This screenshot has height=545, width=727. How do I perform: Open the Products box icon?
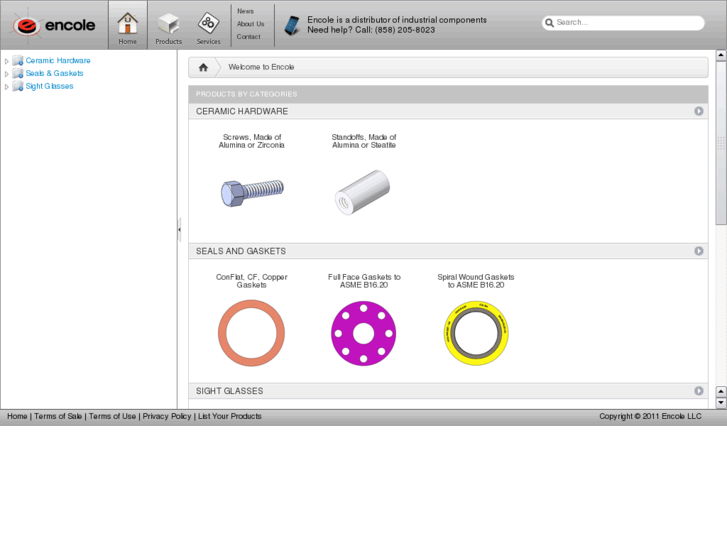tap(168, 24)
